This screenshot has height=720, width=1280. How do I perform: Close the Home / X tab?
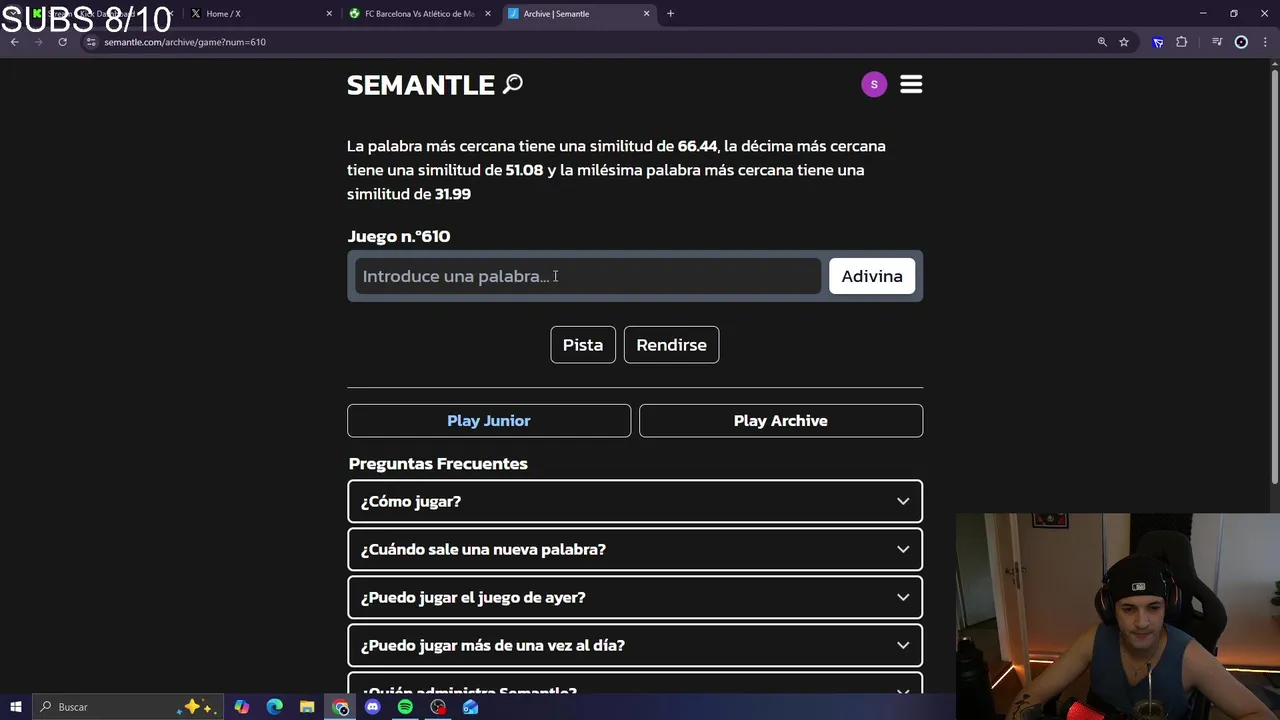click(x=329, y=14)
